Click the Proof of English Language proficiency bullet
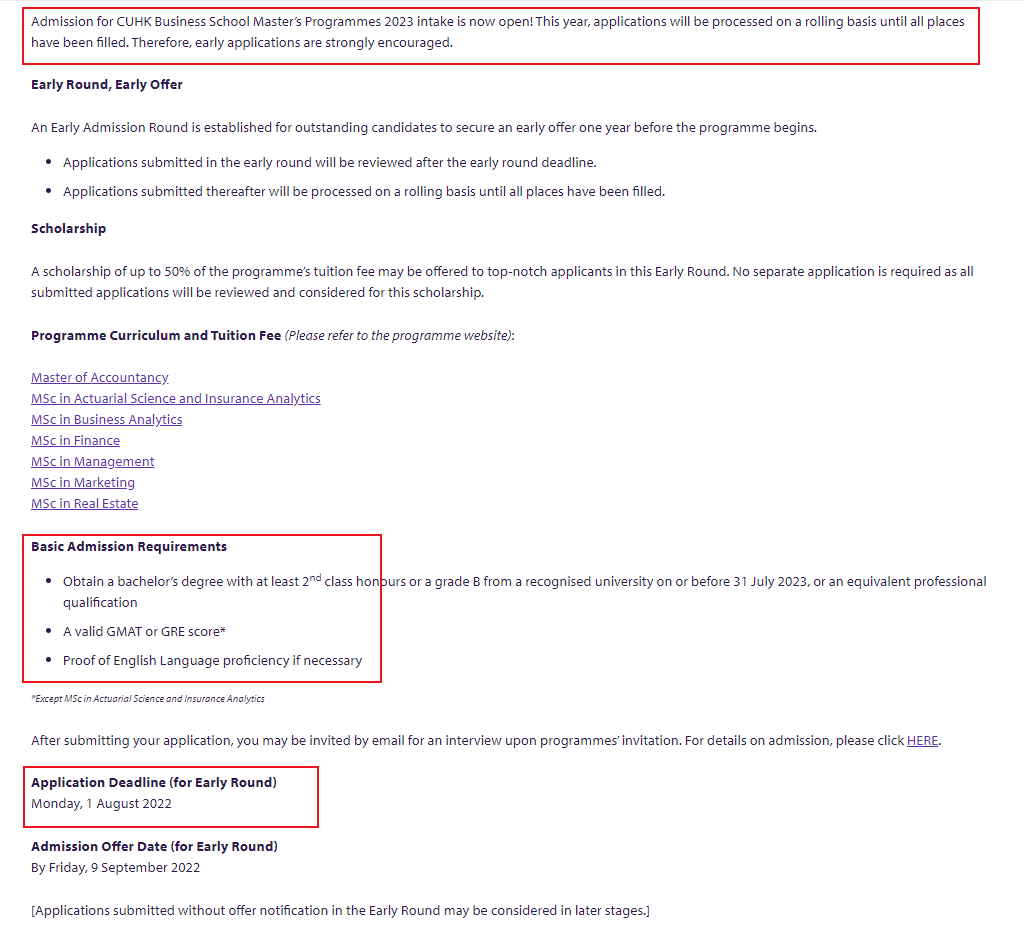 (x=212, y=661)
